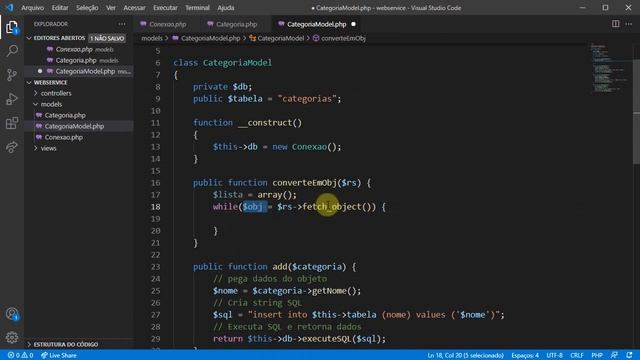Open the Manage gear icon
The image size is (640, 360).
(x=12, y=338)
